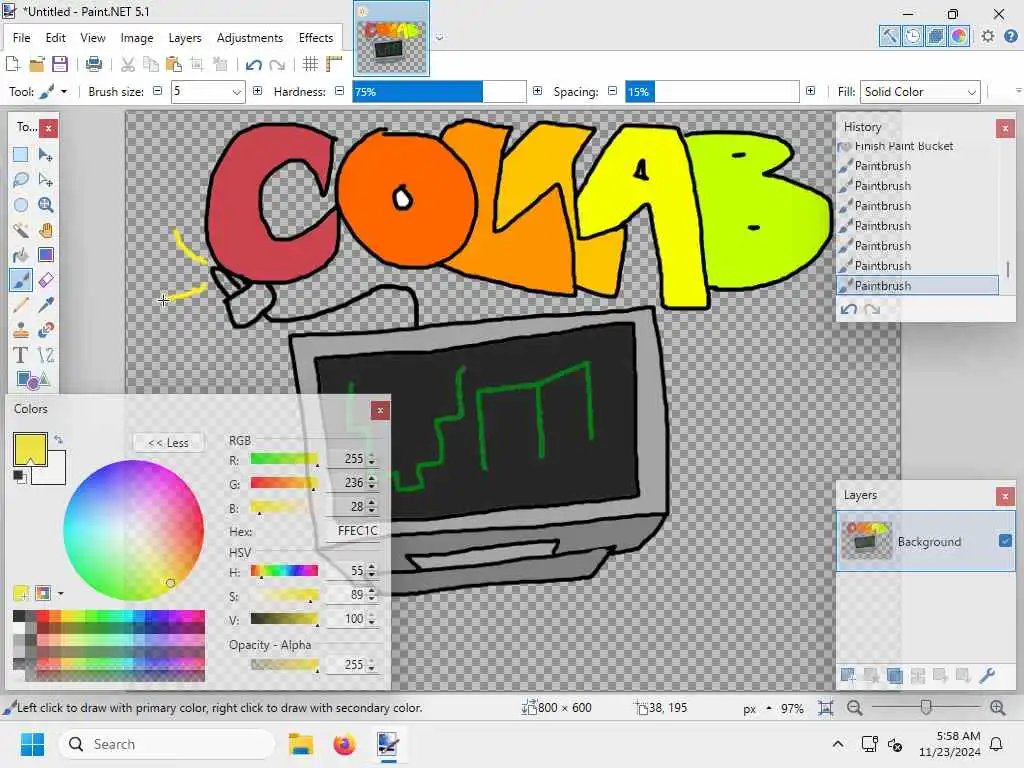1024x768 pixels.
Task: Swap primary and secondary colors
Action: coord(58,440)
